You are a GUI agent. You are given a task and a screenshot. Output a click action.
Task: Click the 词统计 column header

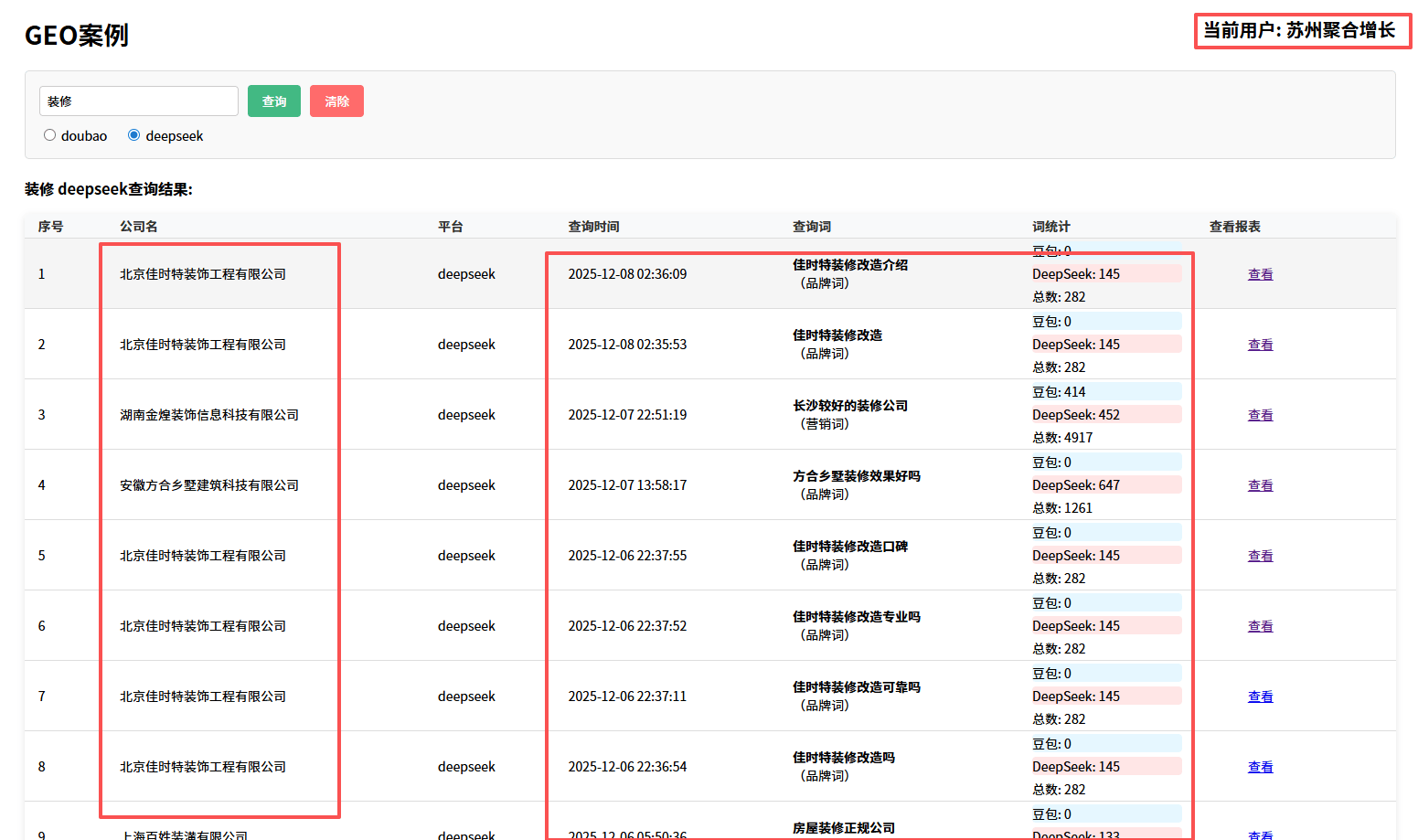click(1050, 227)
